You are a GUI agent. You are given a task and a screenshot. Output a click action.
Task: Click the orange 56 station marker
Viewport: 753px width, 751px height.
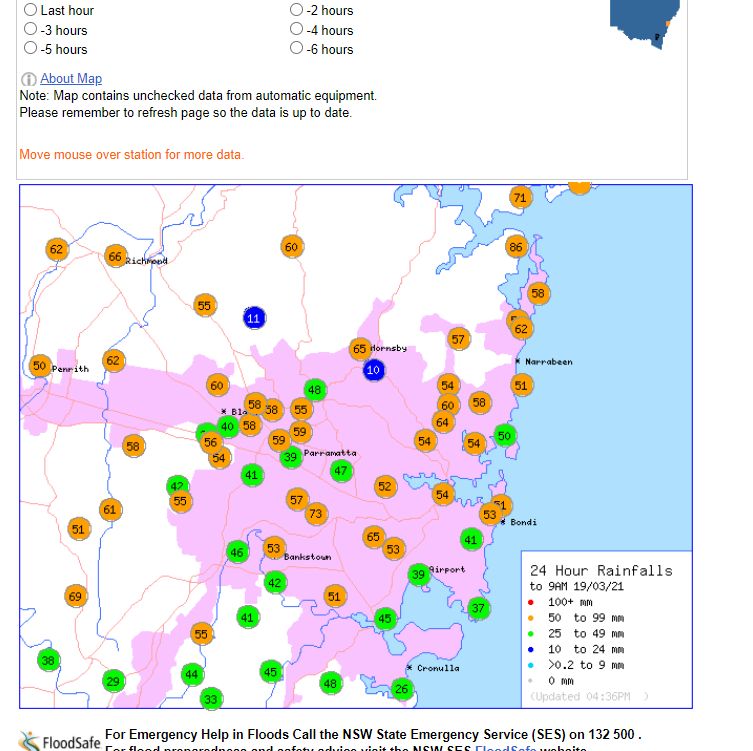(x=211, y=442)
